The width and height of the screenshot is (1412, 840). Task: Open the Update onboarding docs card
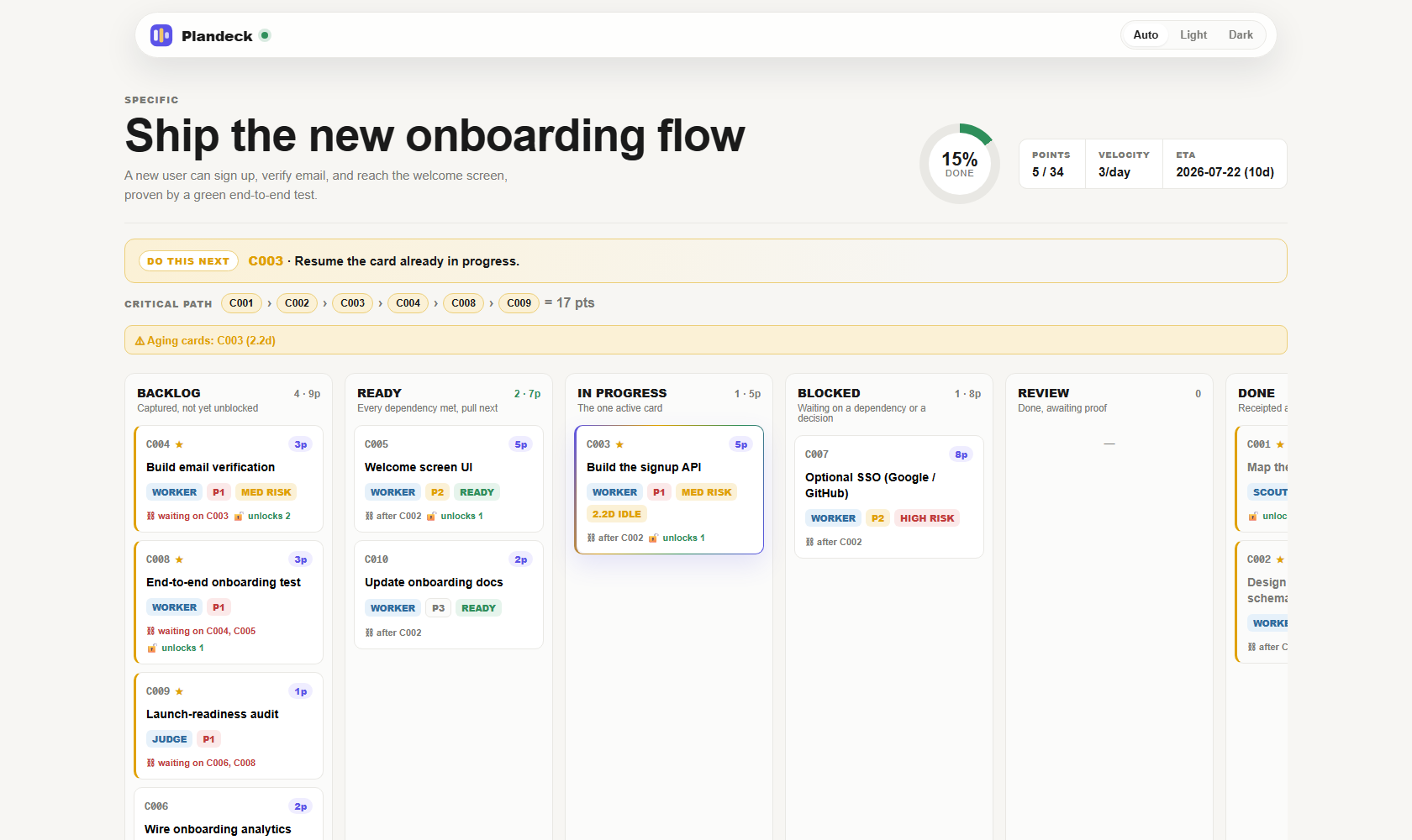tap(449, 595)
